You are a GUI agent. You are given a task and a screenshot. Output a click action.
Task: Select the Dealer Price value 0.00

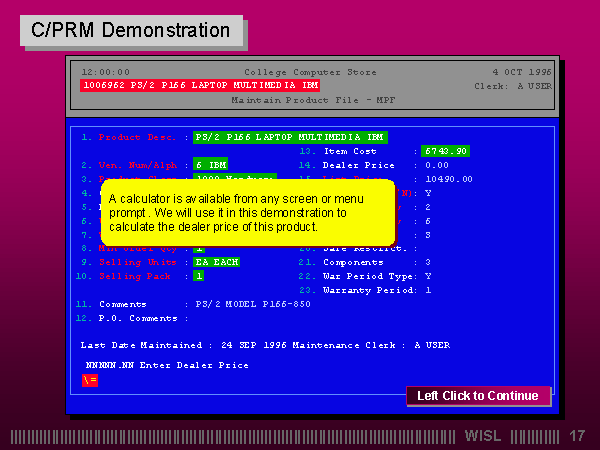tap(437, 165)
